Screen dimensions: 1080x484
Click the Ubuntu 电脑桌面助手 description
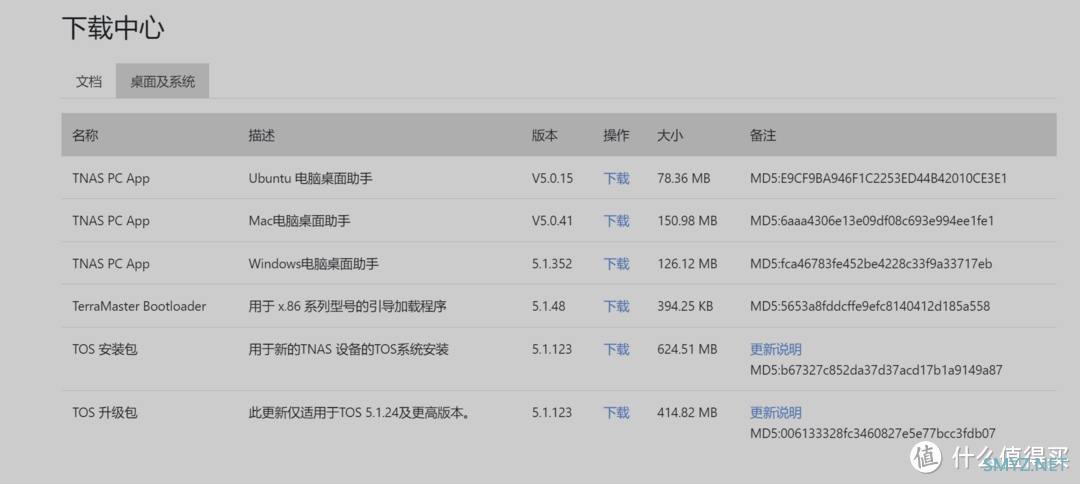(x=311, y=178)
